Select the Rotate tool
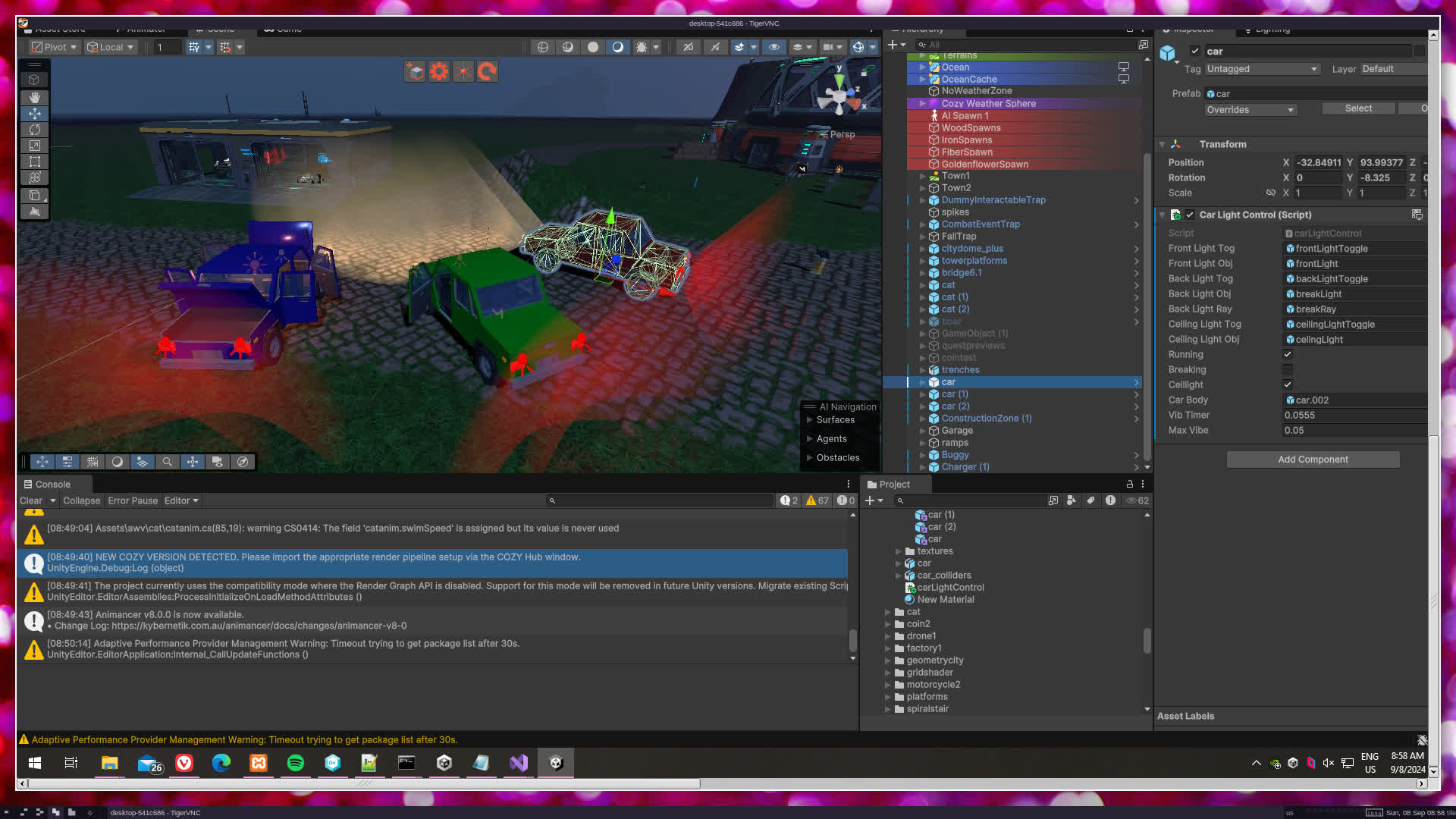 [x=35, y=130]
